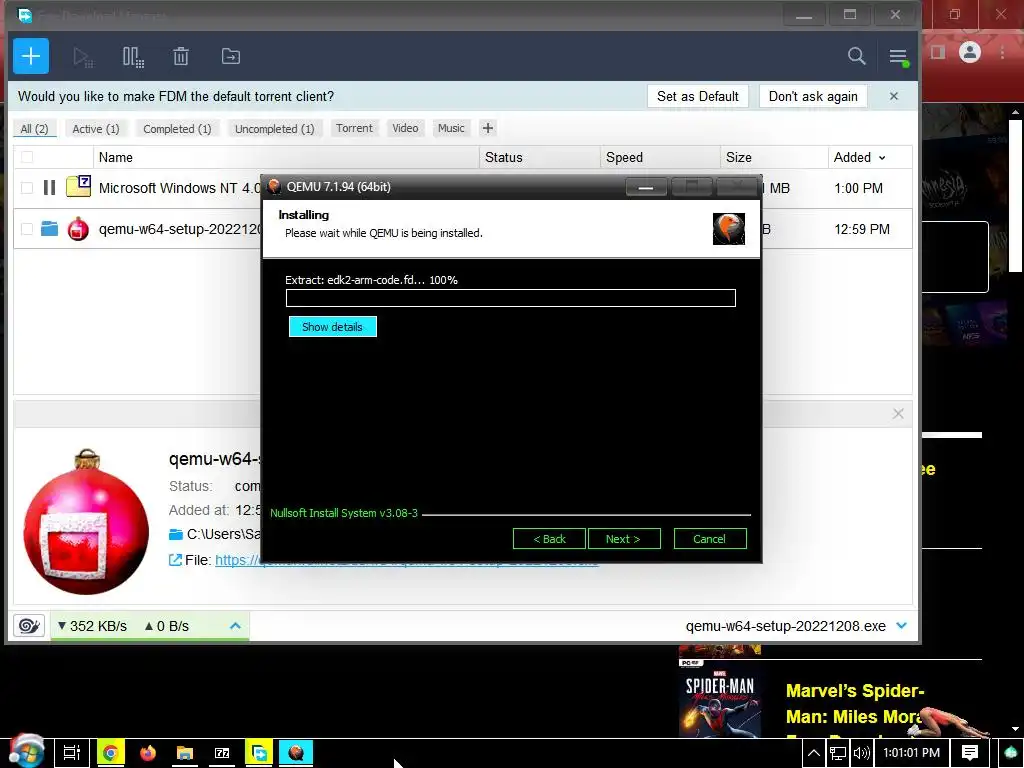Select the All (2) filter tab
Viewport: 1024px width, 768px height.
click(35, 129)
